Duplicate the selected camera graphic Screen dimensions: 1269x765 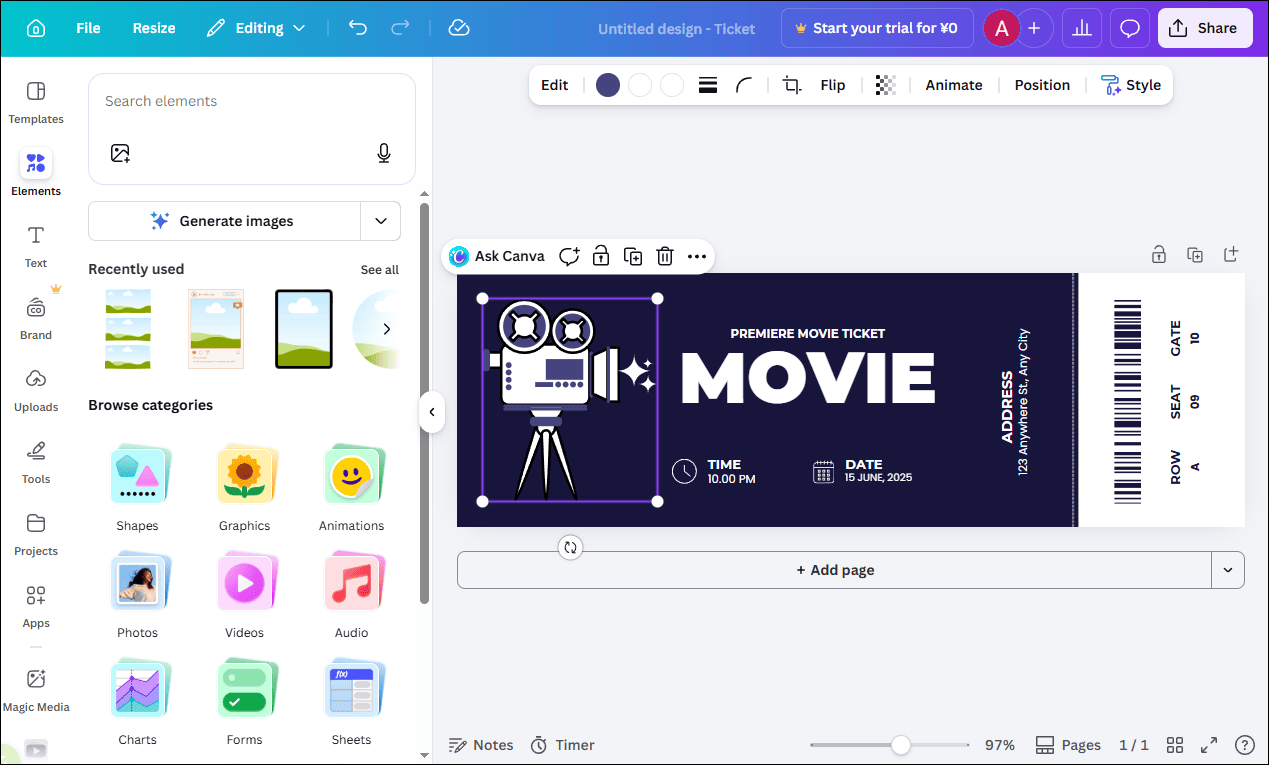pos(633,256)
